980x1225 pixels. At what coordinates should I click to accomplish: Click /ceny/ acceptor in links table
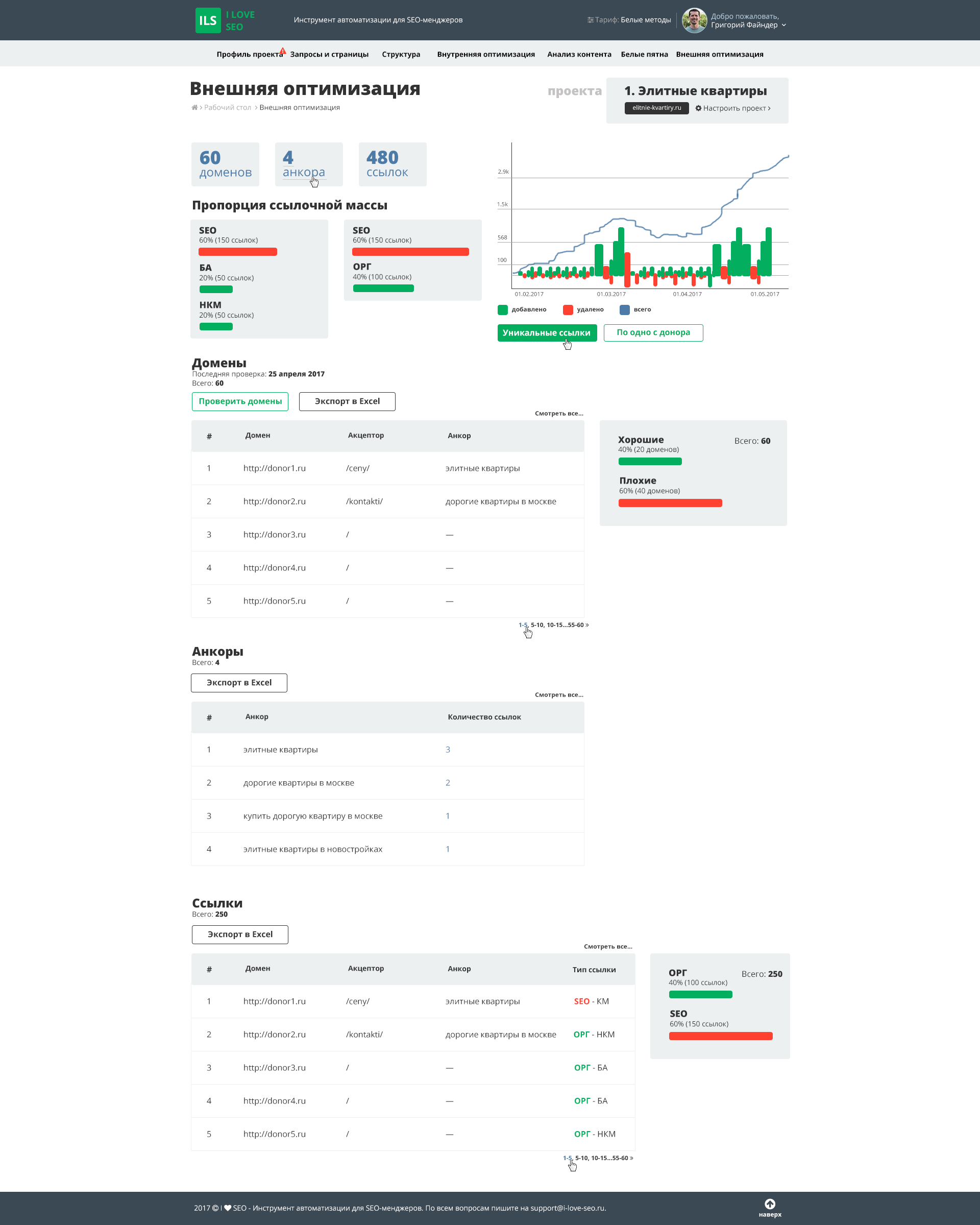pos(357,1001)
